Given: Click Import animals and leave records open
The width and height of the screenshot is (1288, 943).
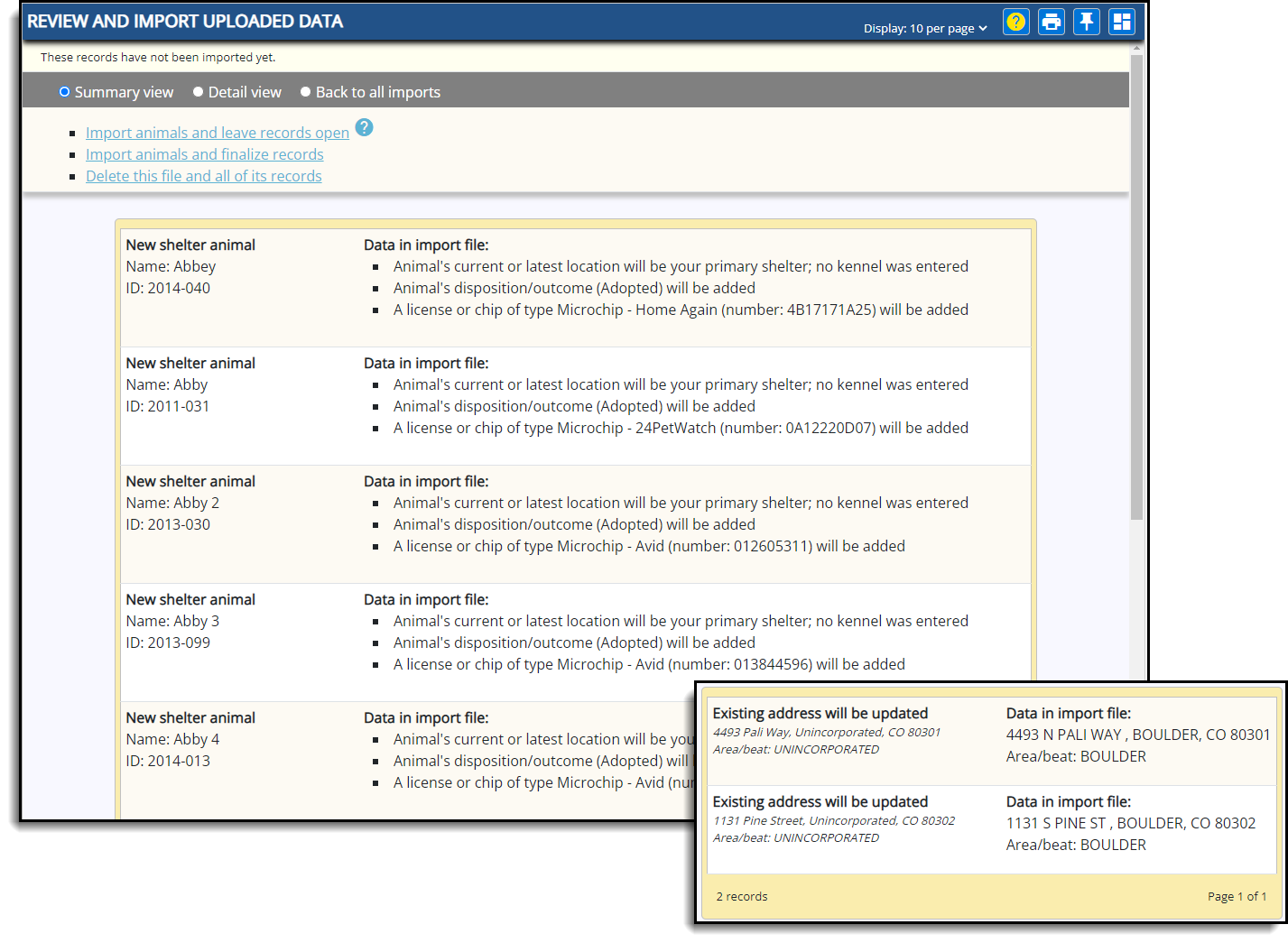Looking at the screenshot, I should [x=218, y=133].
